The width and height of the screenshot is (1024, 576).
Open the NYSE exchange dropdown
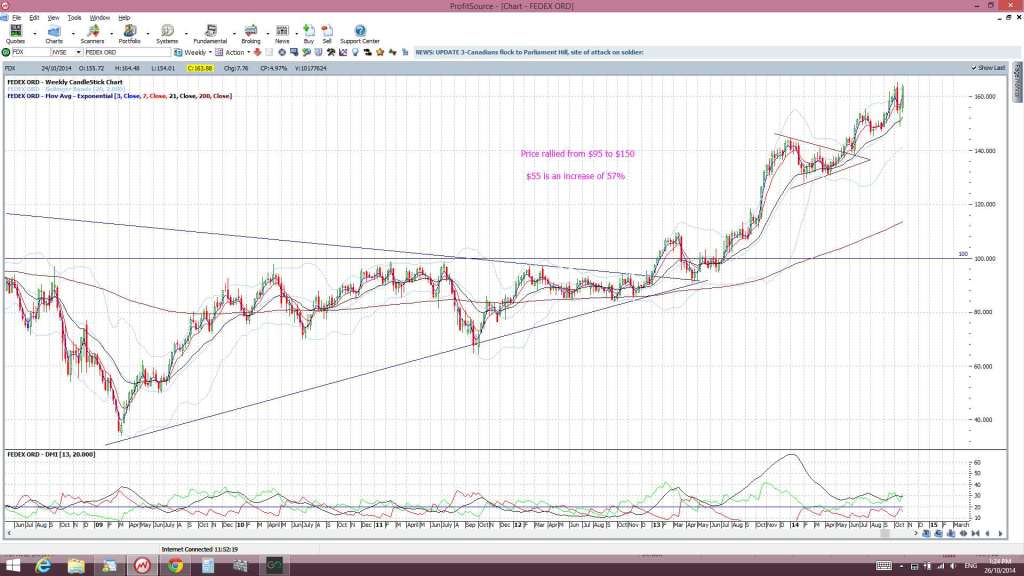[x=78, y=52]
